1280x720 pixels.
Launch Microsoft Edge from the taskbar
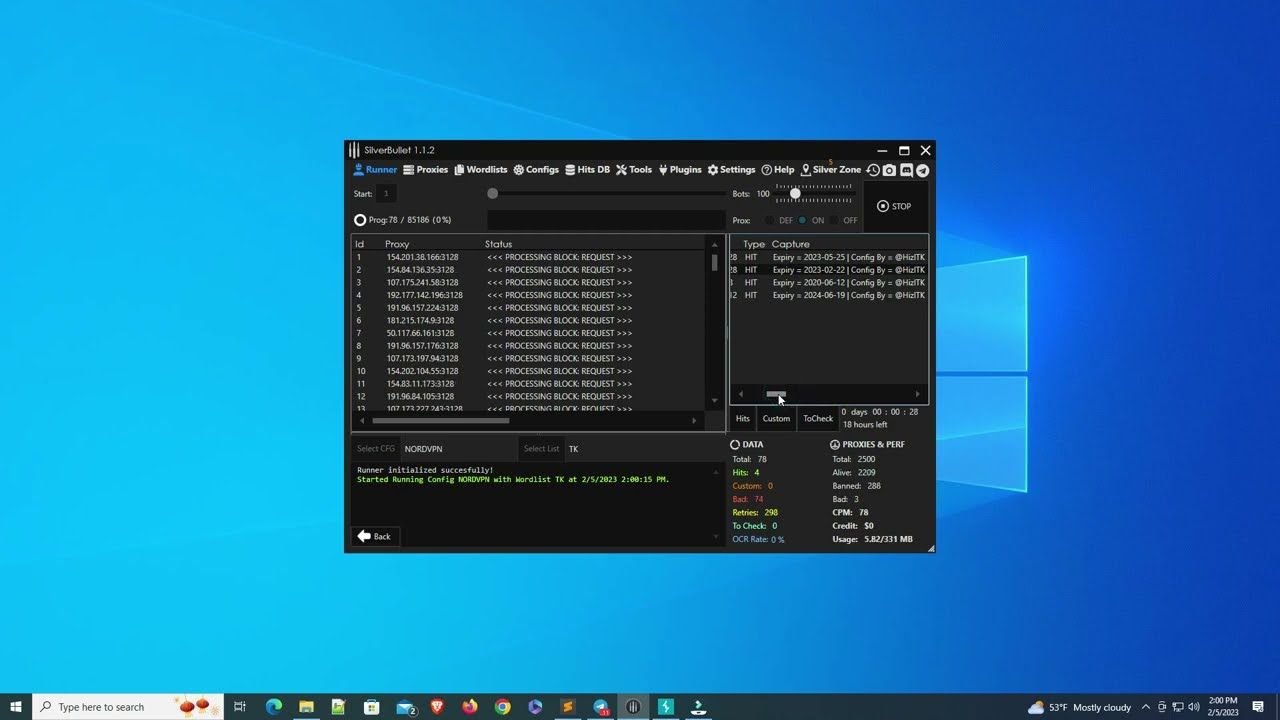click(274, 707)
